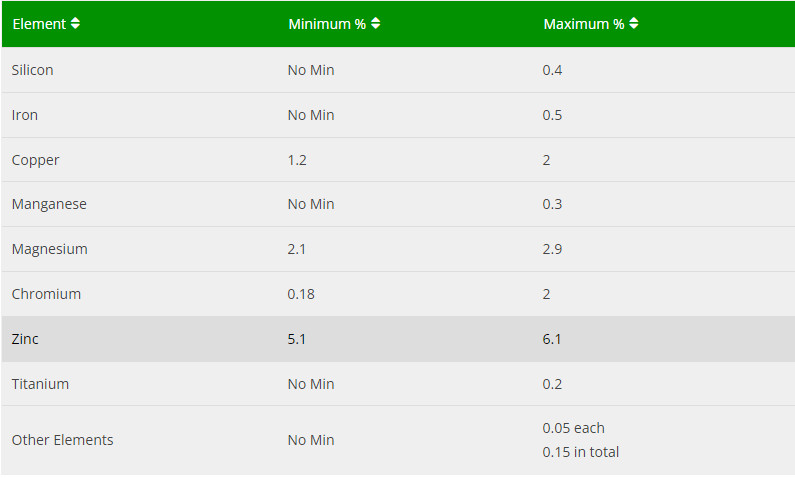Select the highlighted Zinc row label

pos(25,339)
